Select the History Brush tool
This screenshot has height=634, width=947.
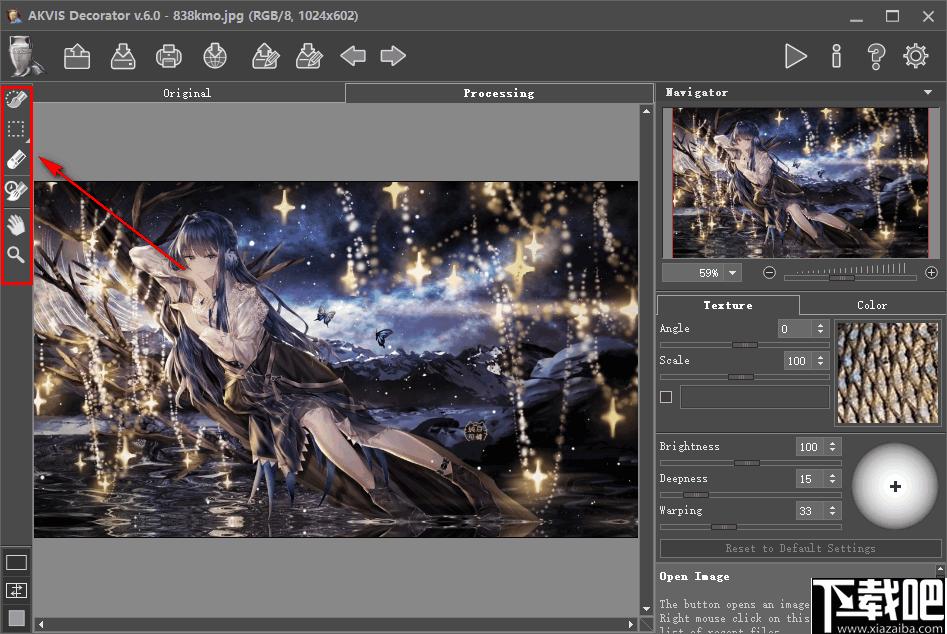coord(16,190)
